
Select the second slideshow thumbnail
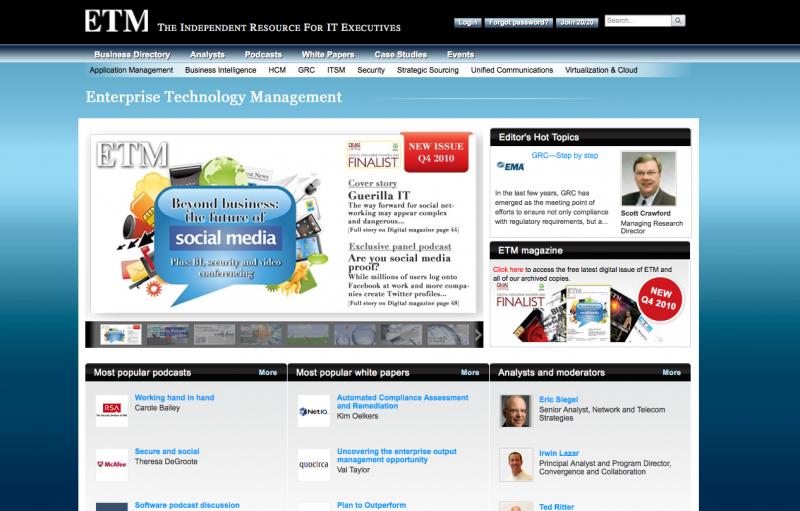167,335
